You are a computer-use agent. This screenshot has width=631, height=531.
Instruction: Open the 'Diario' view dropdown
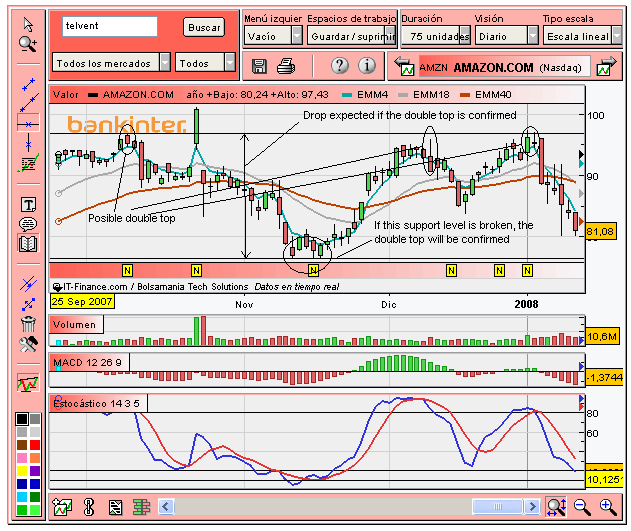[x=507, y=36]
